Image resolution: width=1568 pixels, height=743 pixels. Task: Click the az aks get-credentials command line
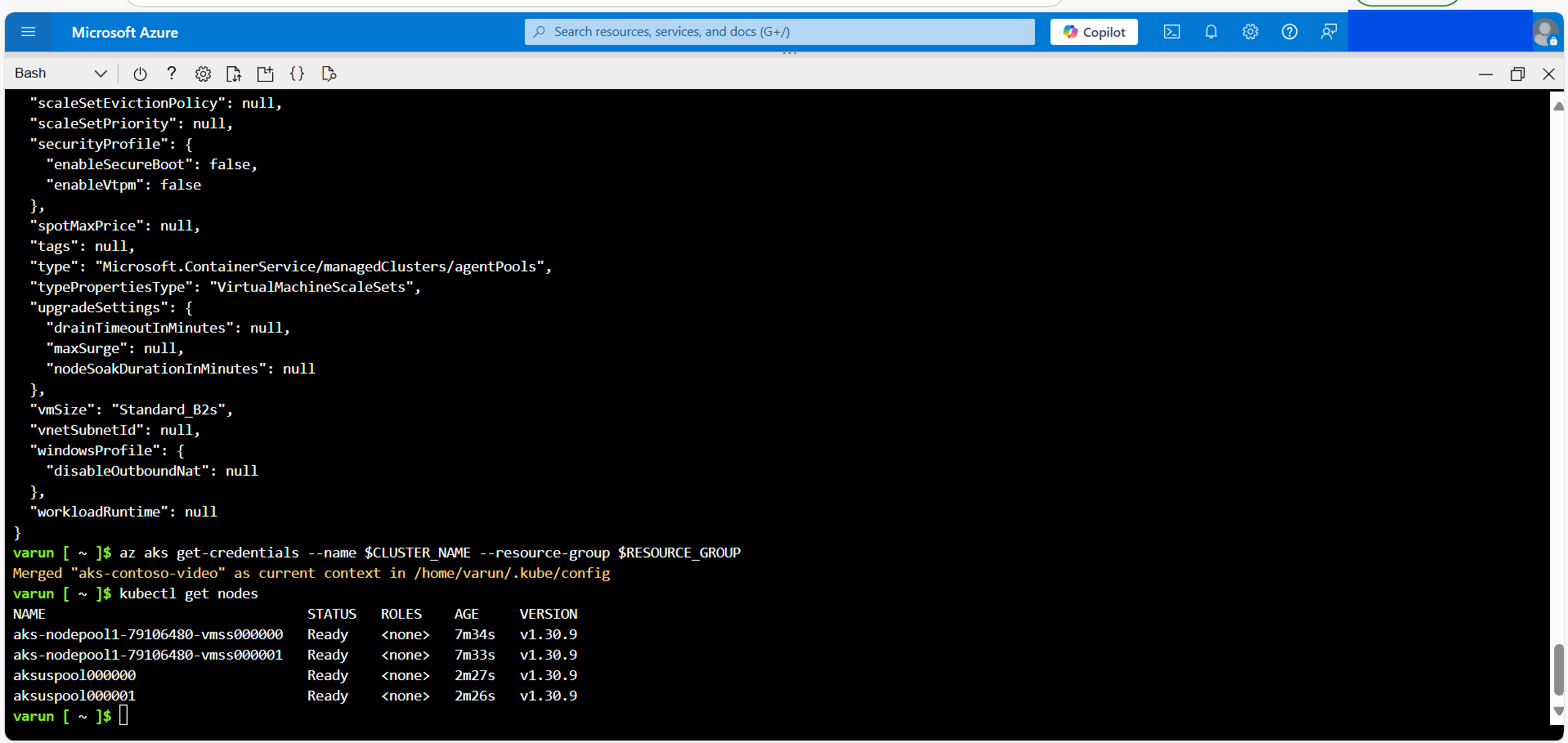[430, 553]
